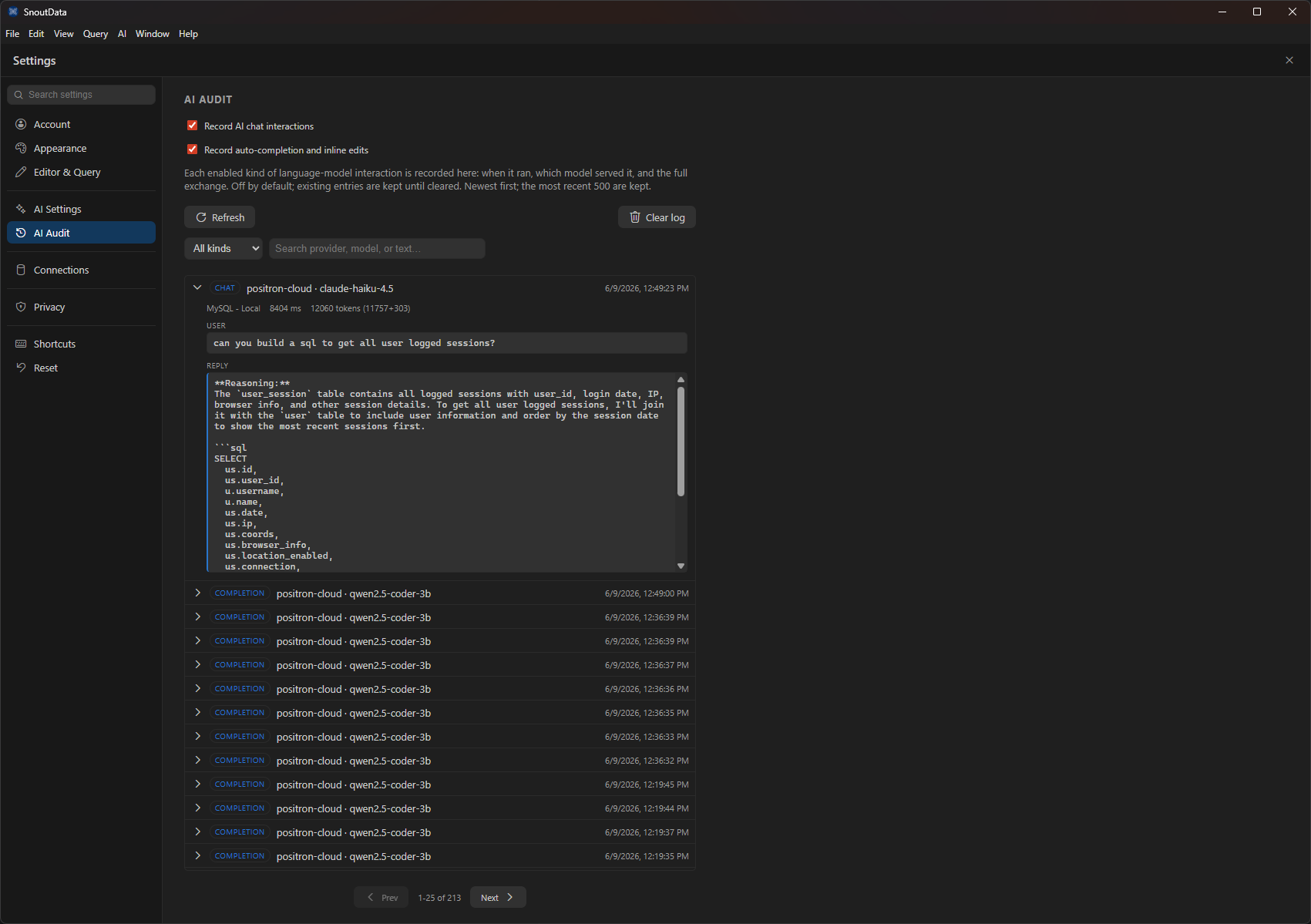Expand the completion entry from 12:36:36 PM
The width and height of the screenshot is (1311, 924).
pyautogui.click(x=197, y=689)
